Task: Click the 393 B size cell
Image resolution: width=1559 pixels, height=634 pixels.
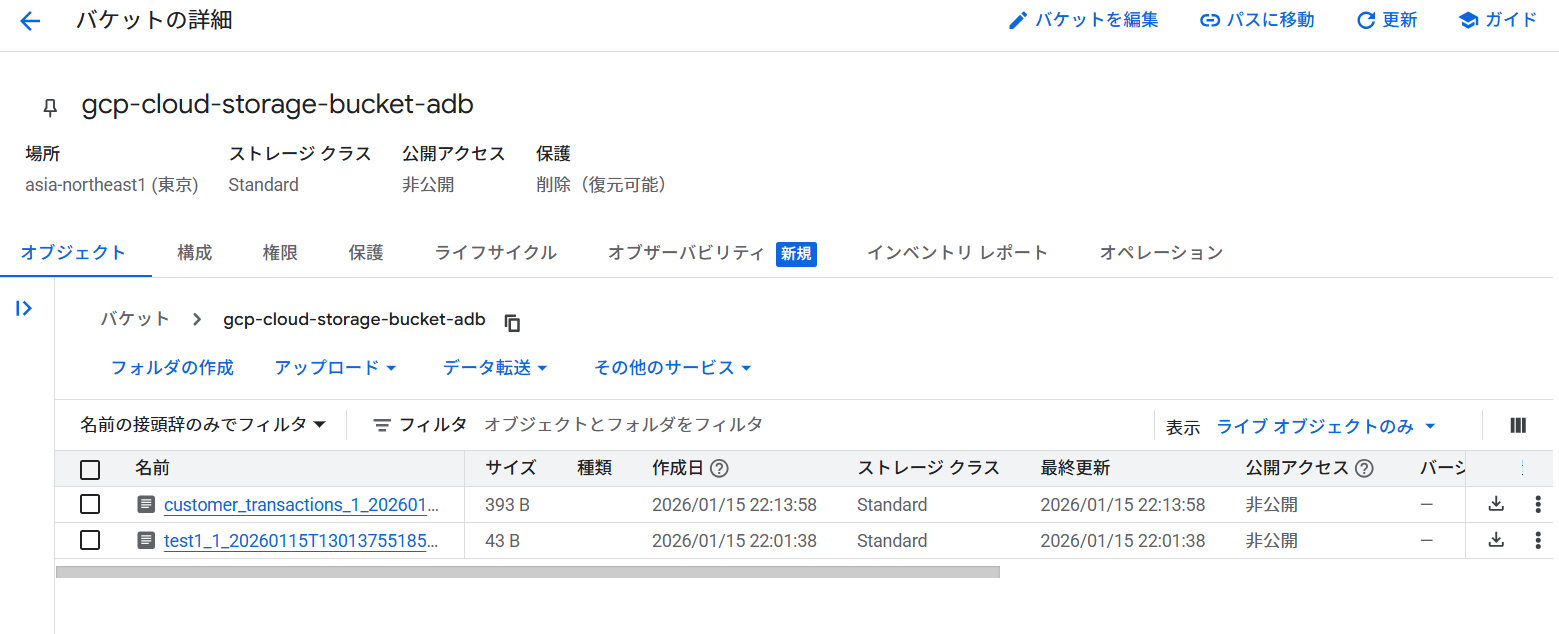Action: tap(507, 504)
